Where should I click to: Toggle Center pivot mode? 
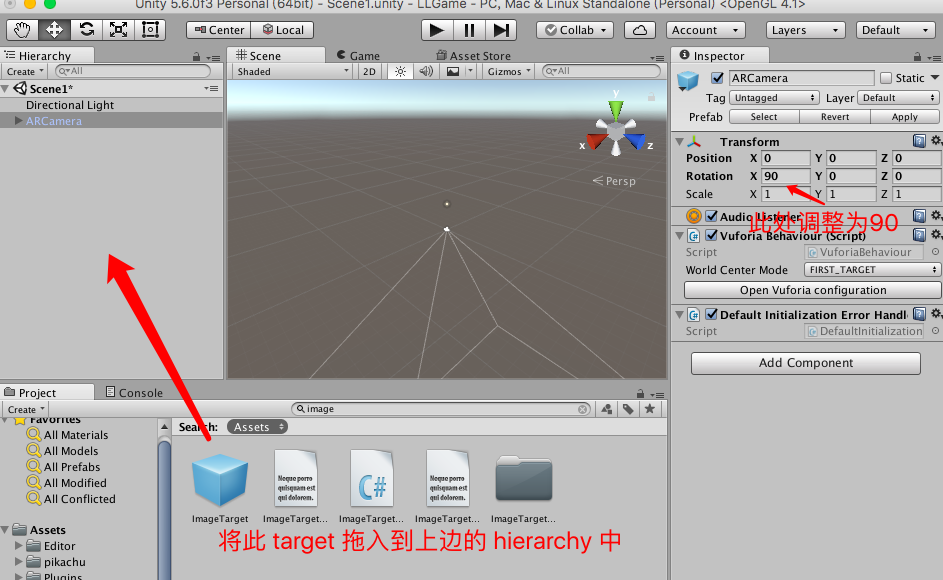pyautogui.click(x=219, y=30)
